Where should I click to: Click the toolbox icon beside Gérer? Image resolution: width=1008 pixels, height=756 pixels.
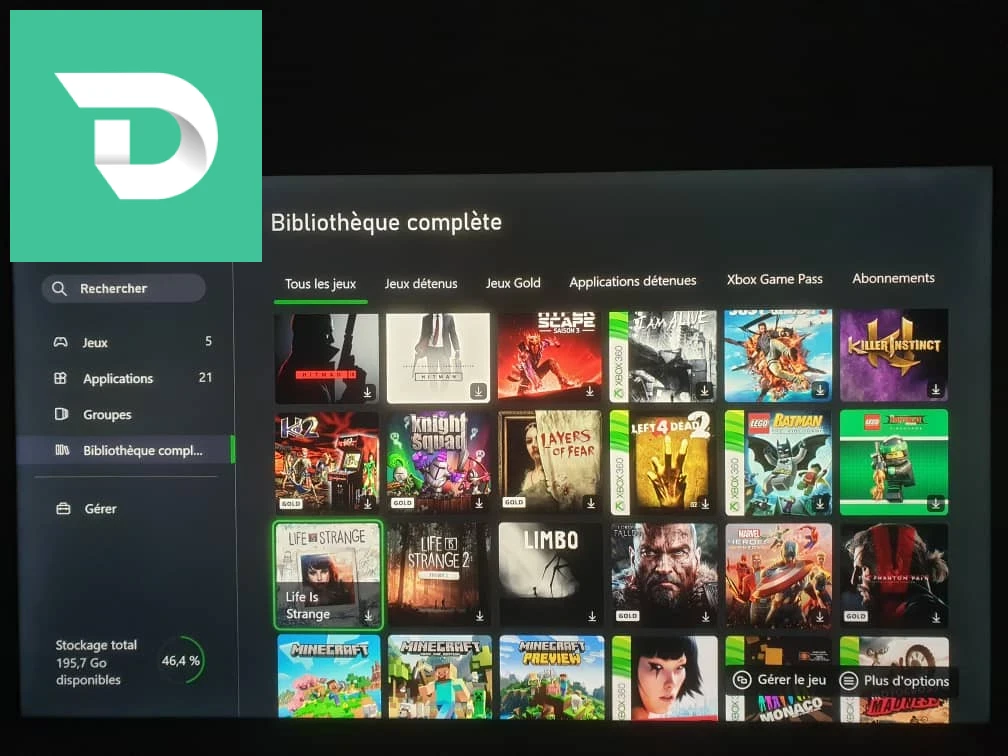click(x=63, y=508)
